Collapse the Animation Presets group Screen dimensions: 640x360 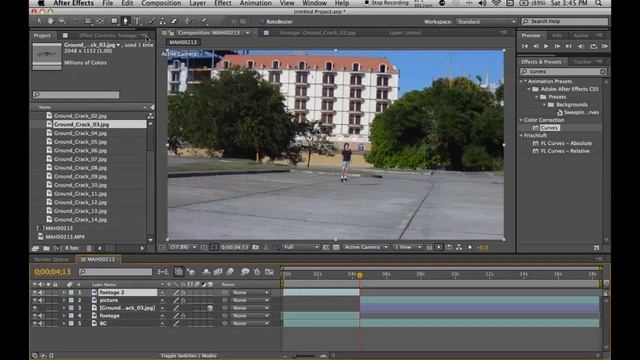click(x=522, y=82)
